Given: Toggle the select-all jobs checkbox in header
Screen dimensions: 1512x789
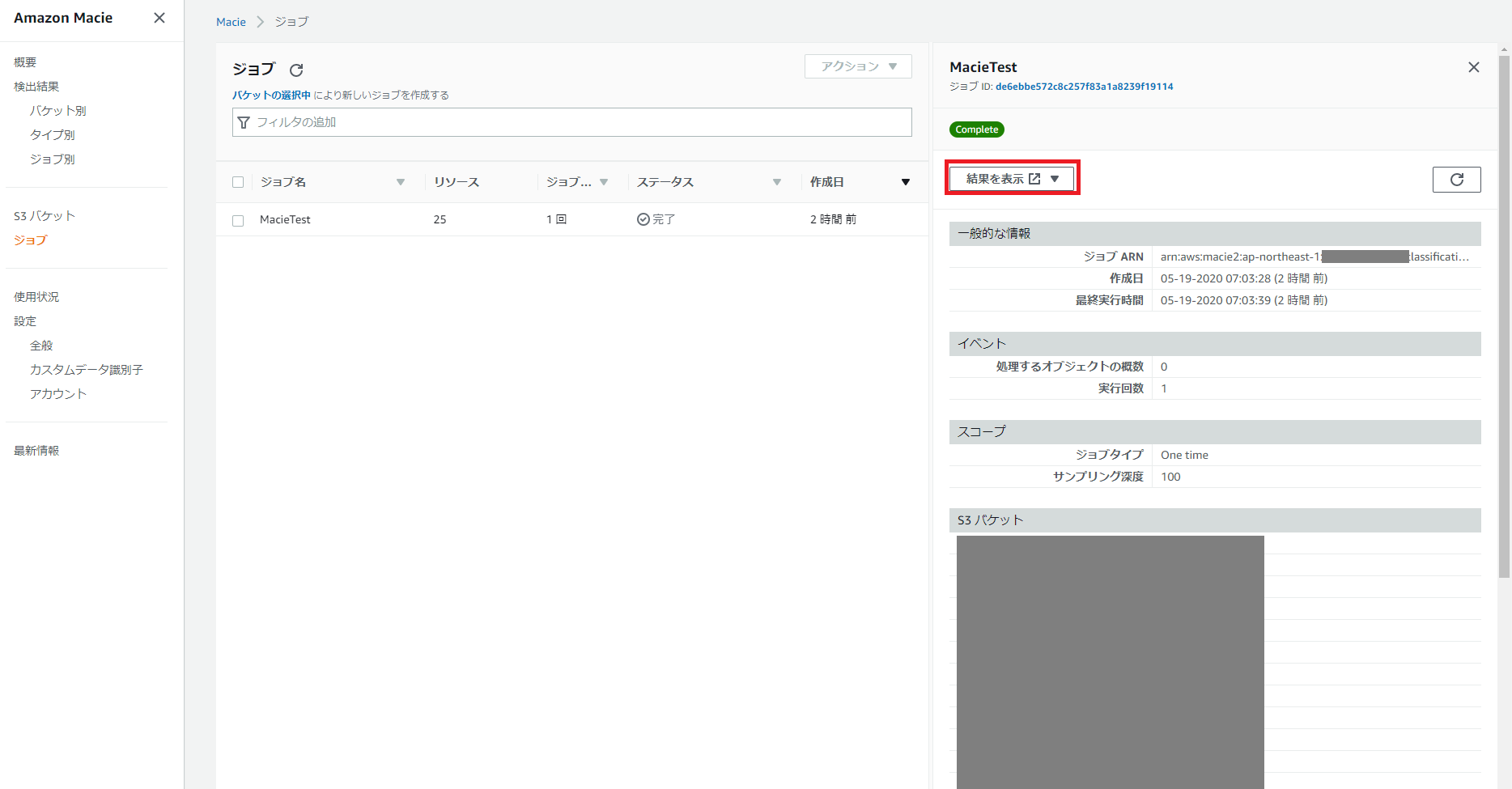Looking at the screenshot, I should (x=238, y=182).
